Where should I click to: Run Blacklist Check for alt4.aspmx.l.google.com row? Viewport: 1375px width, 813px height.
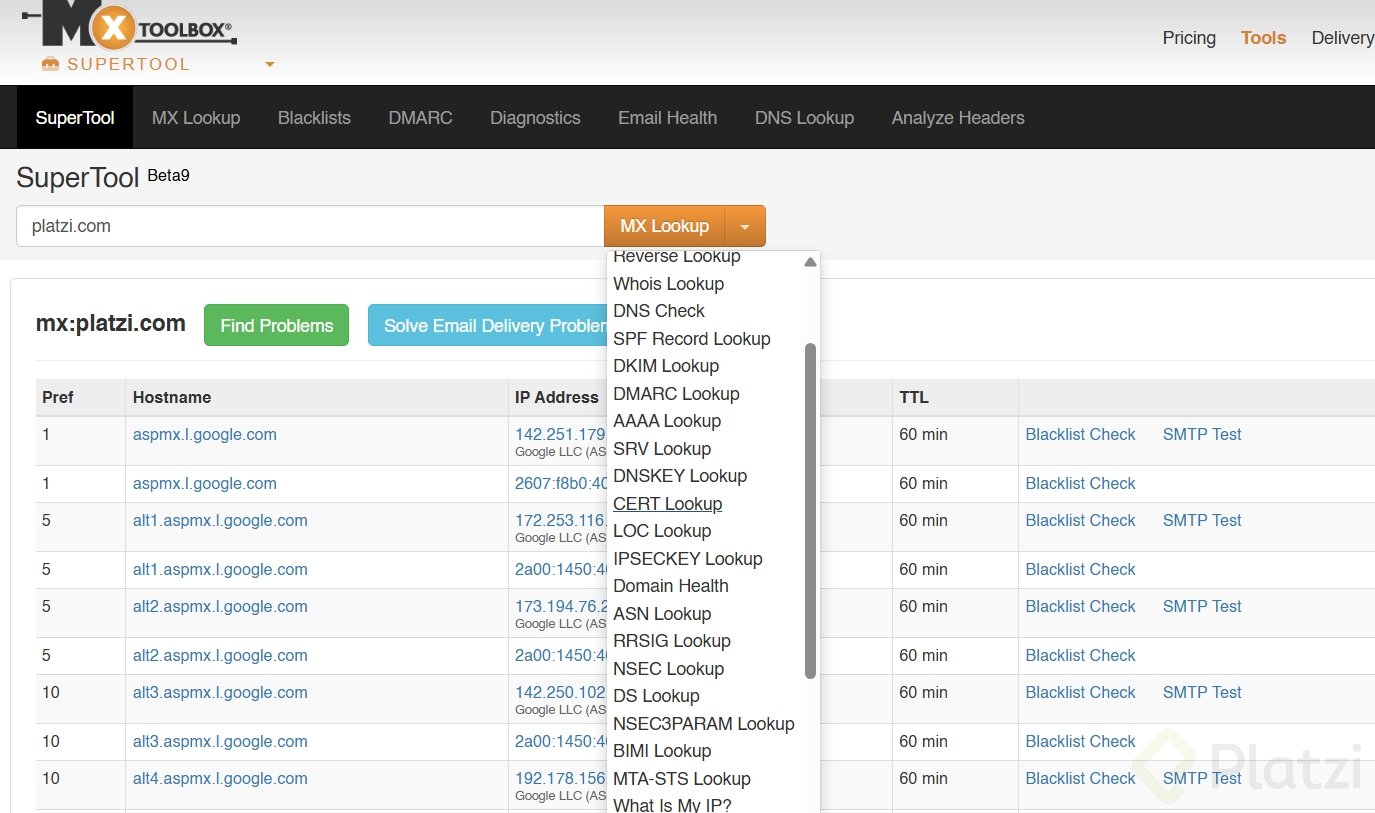point(1080,779)
